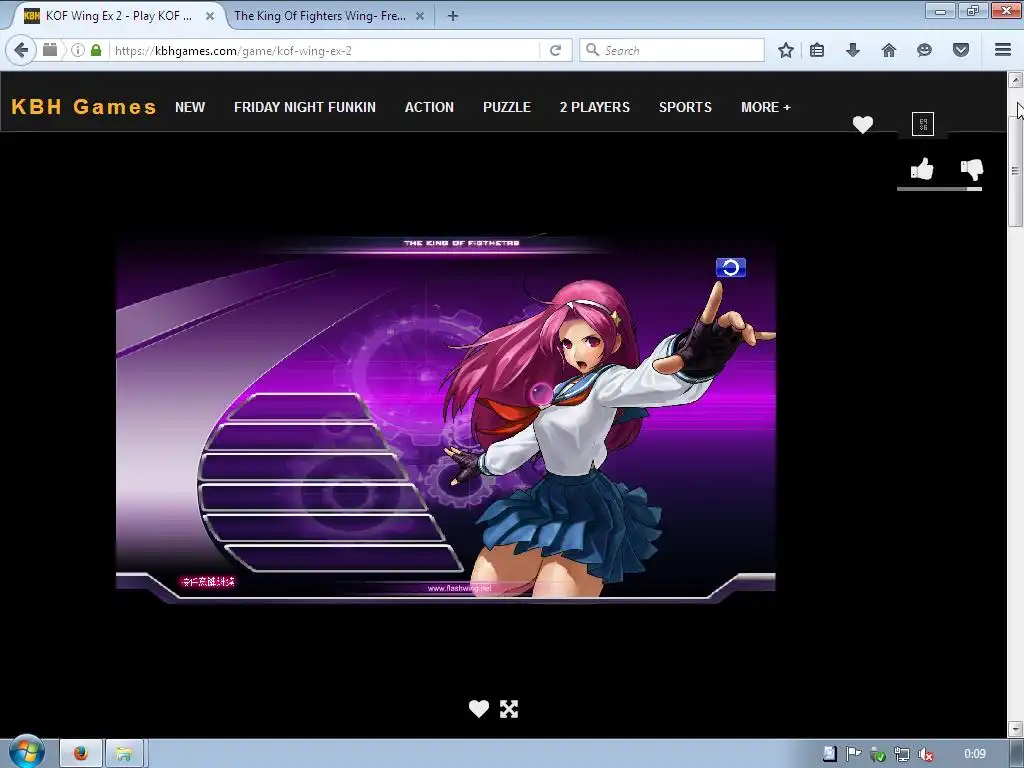Click the clock showing 0:09
Screen dimensions: 1024x768
[974, 754]
